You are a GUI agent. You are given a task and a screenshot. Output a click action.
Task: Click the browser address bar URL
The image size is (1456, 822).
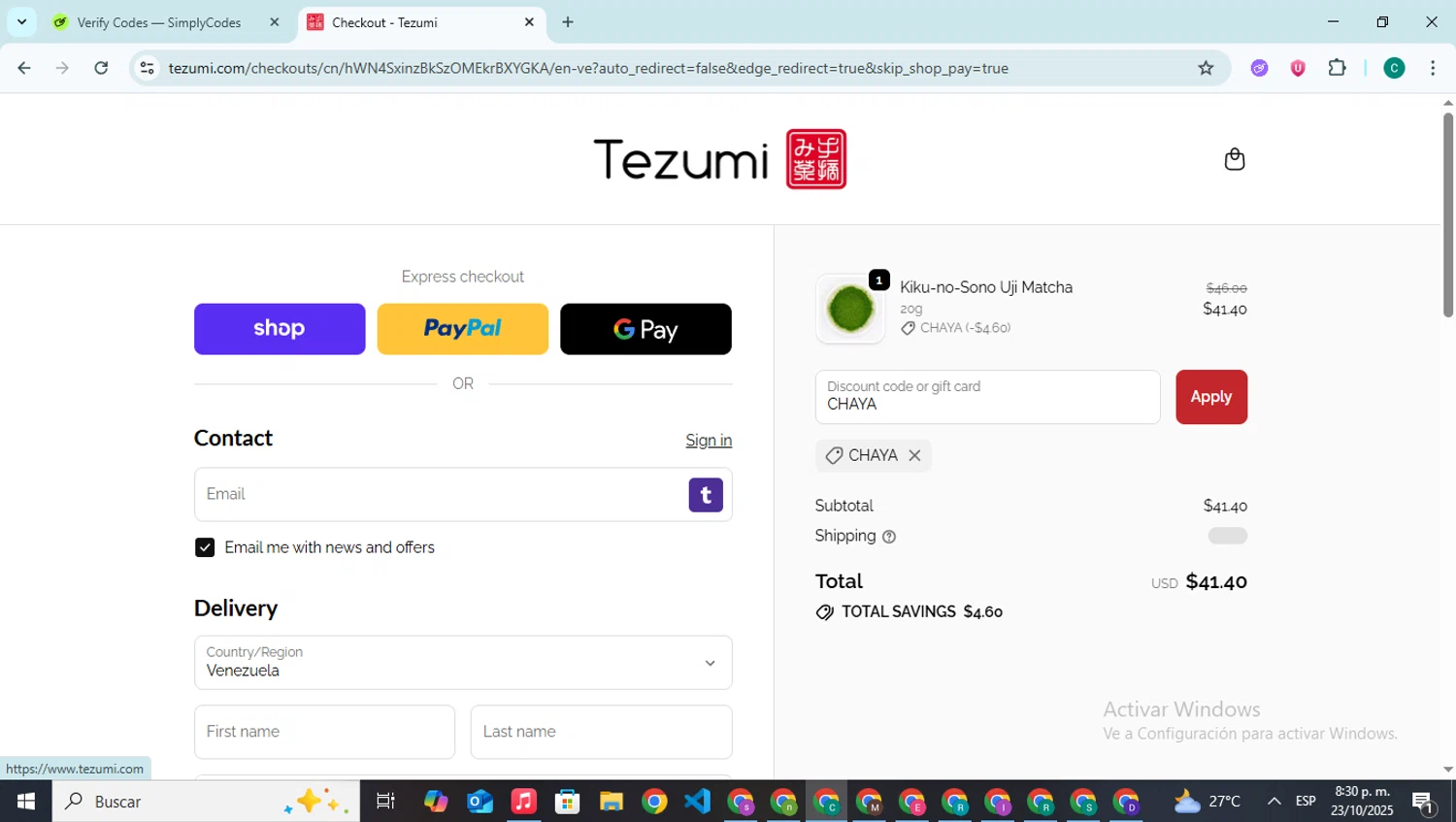pos(588,68)
